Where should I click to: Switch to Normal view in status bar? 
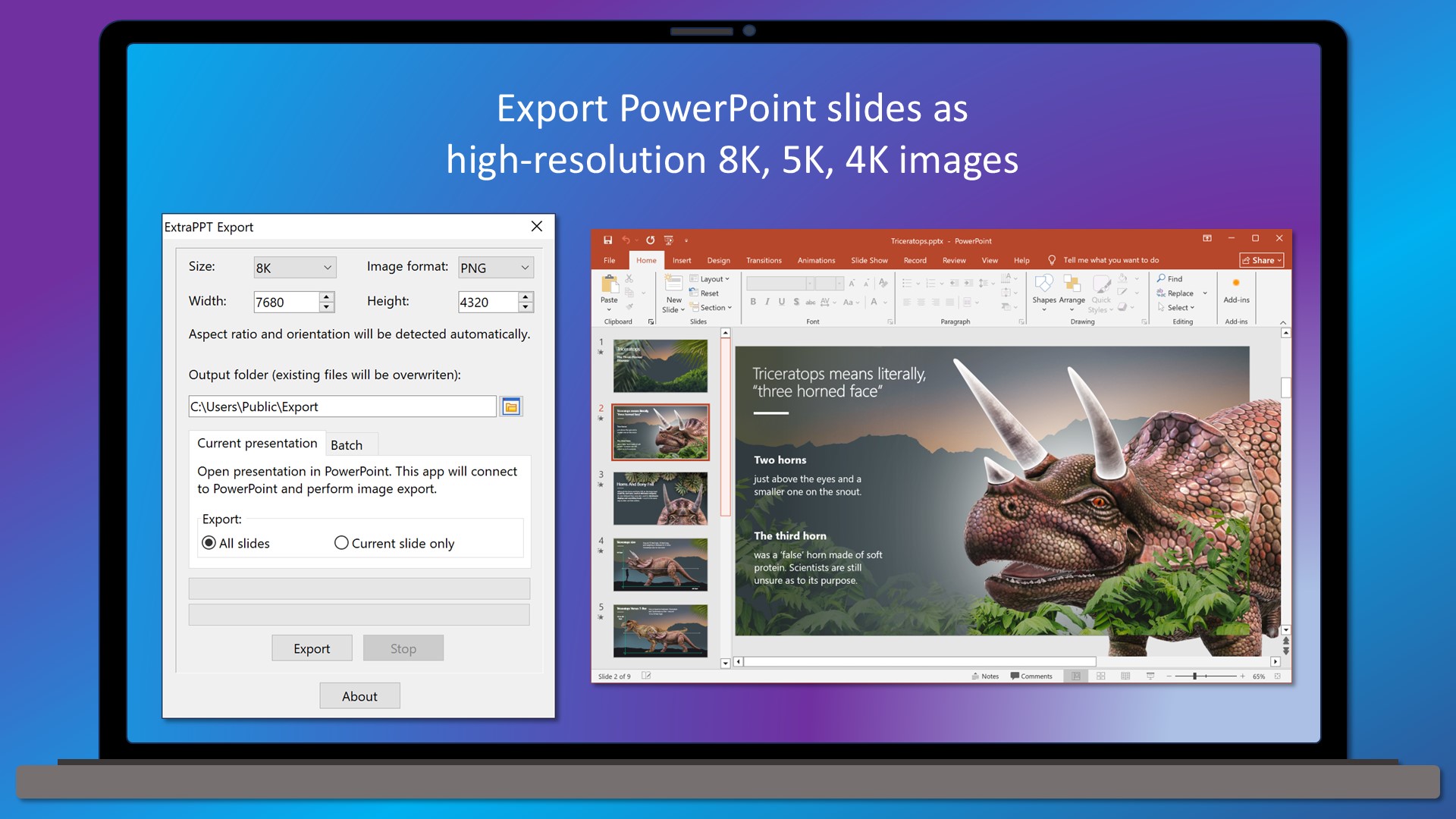tap(1076, 676)
